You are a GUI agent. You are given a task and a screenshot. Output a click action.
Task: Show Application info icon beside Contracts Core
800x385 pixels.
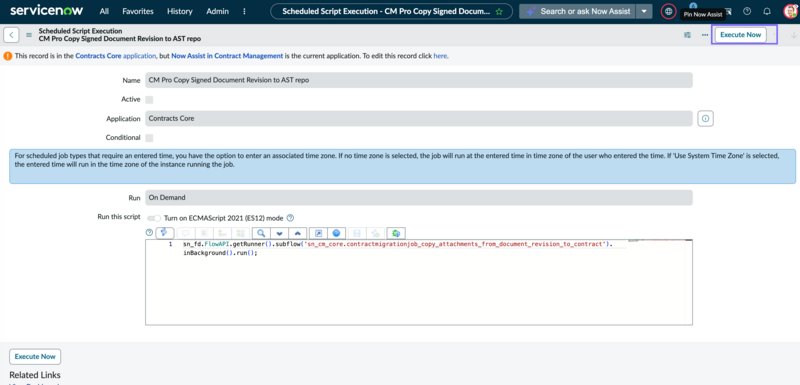click(706, 118)
